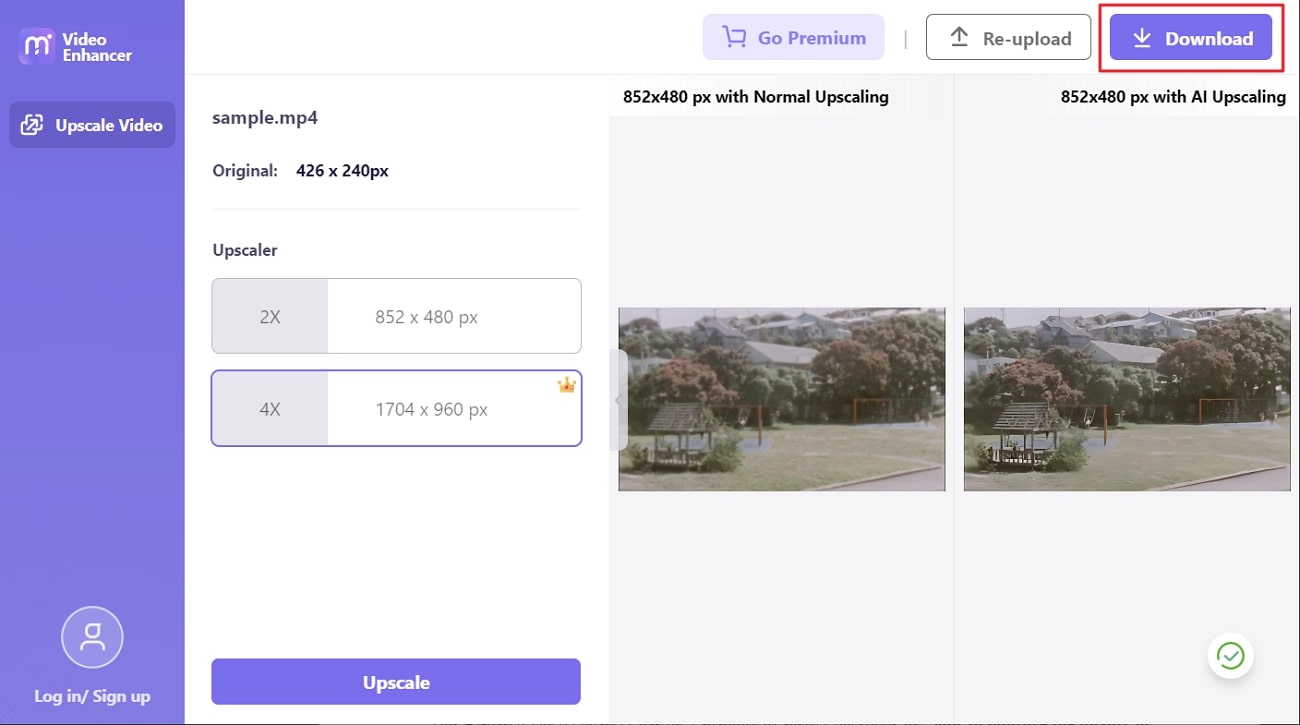Viewport: 1300px width, 725px height.
Task: Click the Go Premium button label
Action: [x=811, y=38]
